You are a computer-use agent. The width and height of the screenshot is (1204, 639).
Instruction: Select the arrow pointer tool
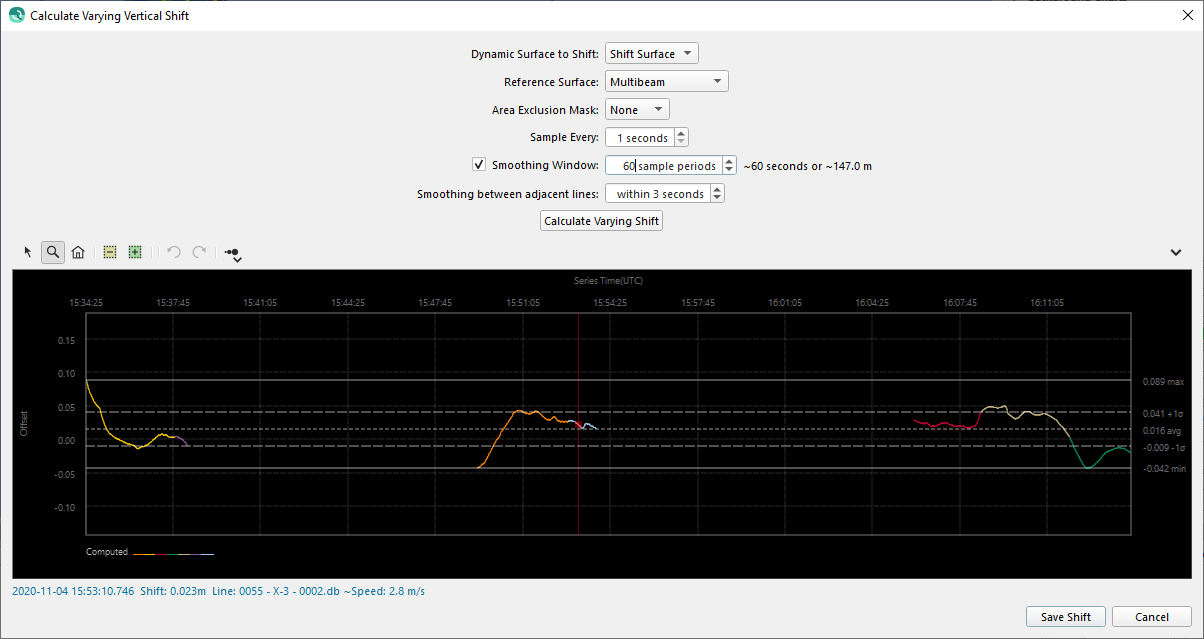click(28, 253)
